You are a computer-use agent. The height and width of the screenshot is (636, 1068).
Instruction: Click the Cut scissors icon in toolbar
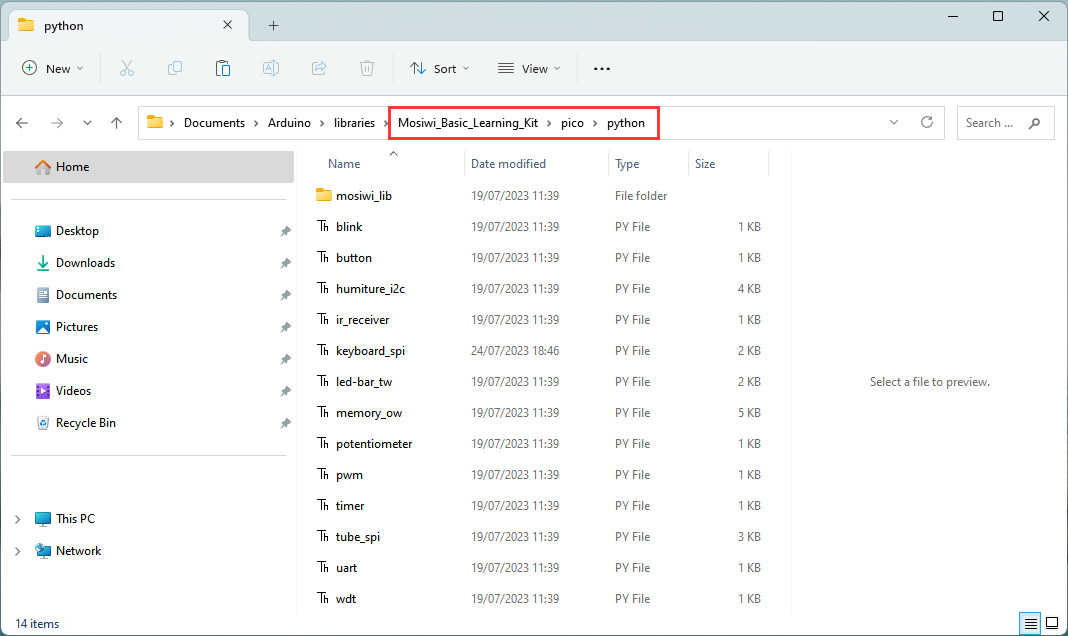(127, 68)
